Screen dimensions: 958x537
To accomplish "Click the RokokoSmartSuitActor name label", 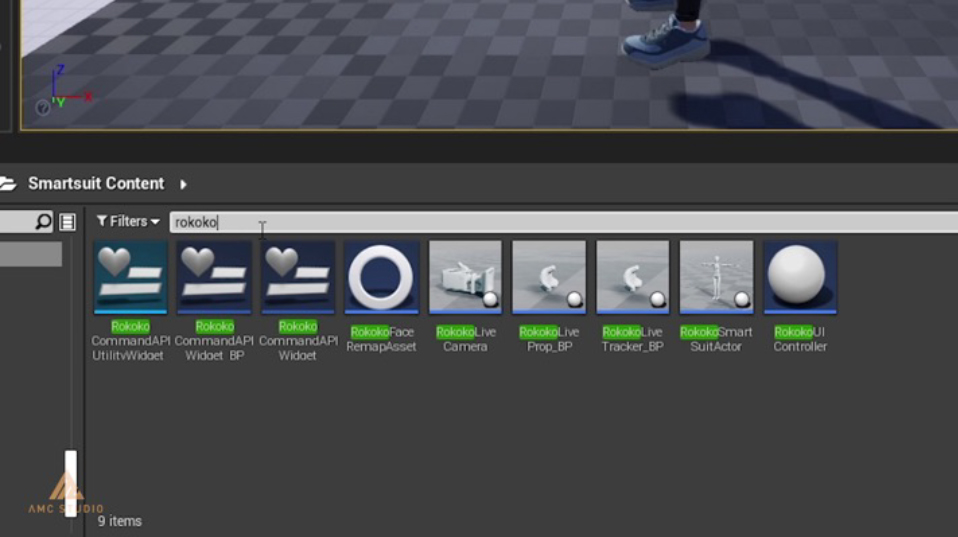I will (716, 339).
